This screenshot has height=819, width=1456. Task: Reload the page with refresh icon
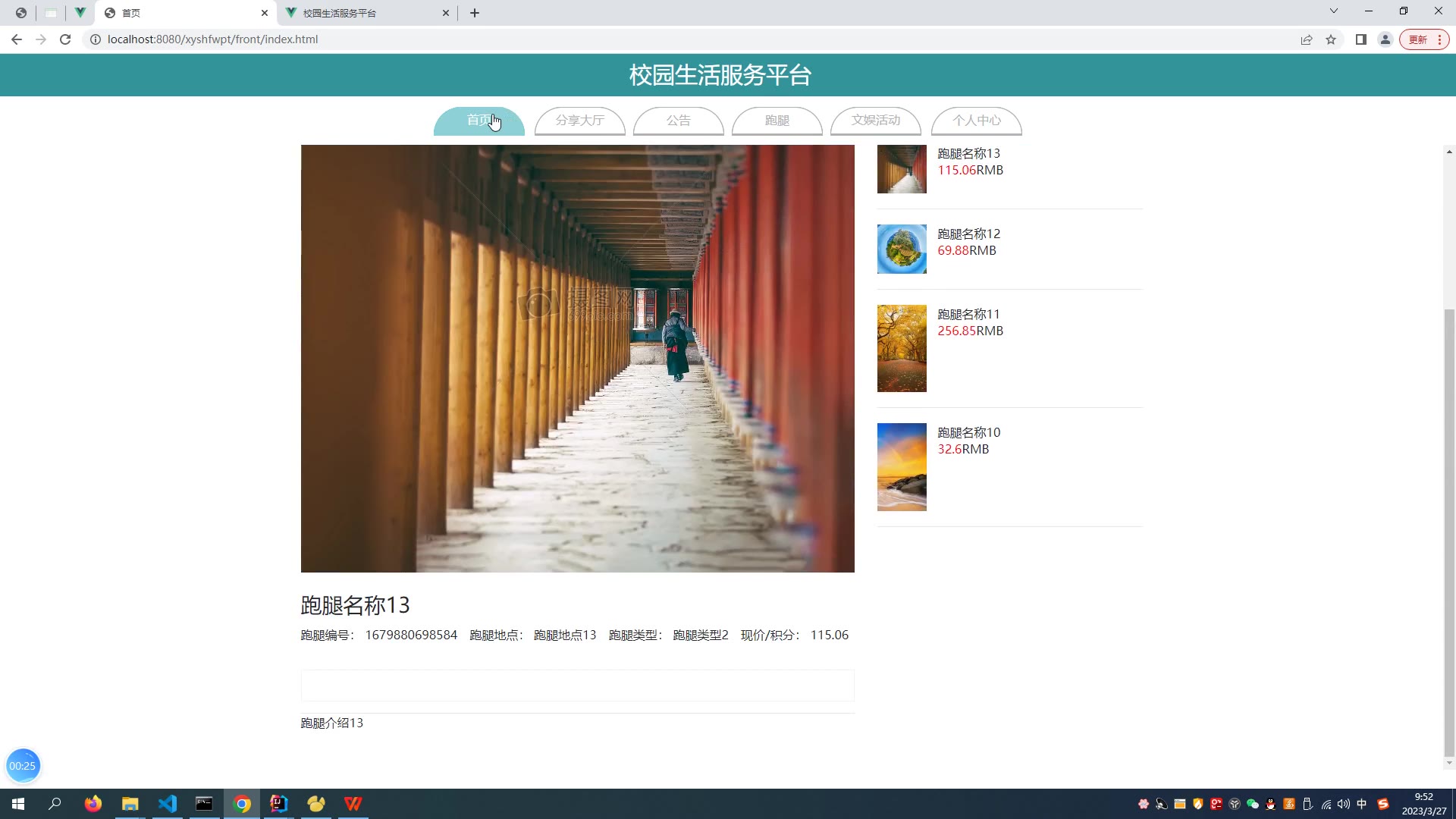65,39
